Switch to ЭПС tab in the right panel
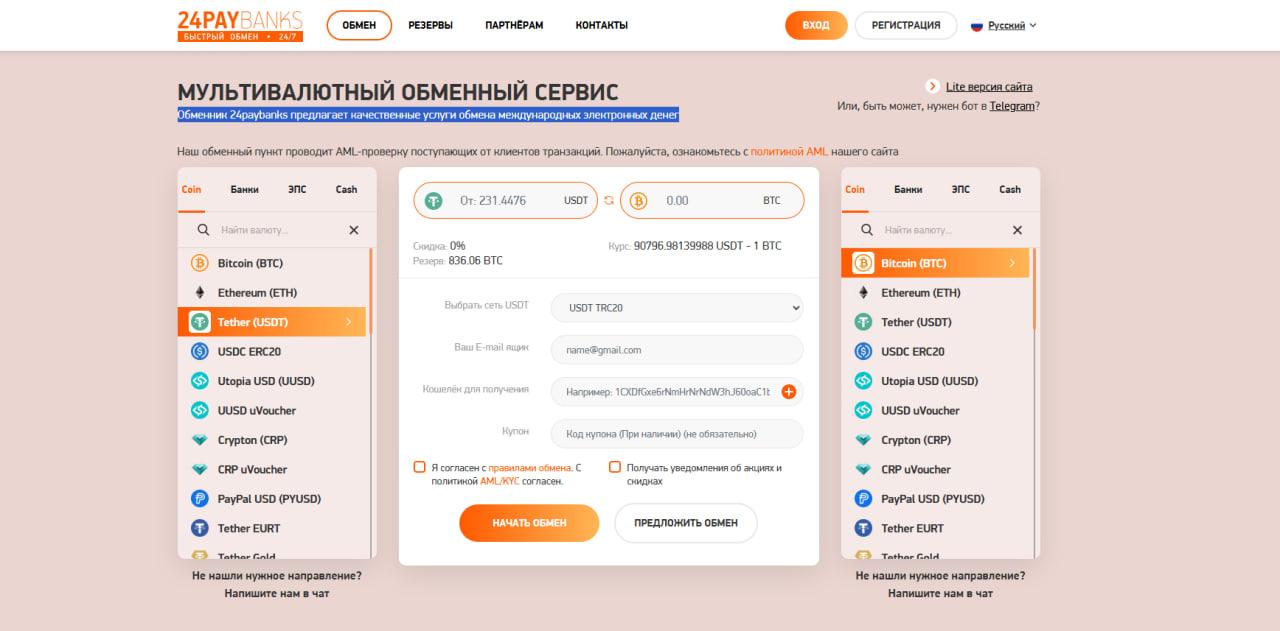The width and height of the screenshot is (1280, 631). (x=961, y=189)
